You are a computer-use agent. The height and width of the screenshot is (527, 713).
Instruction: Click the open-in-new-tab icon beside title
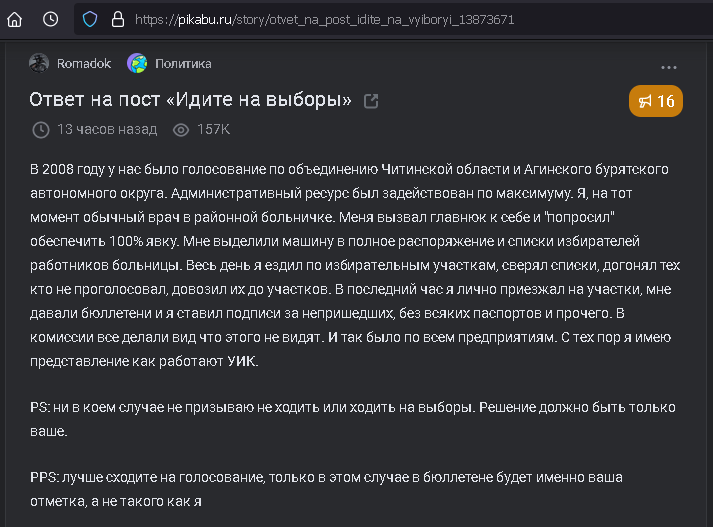point(371,101)
